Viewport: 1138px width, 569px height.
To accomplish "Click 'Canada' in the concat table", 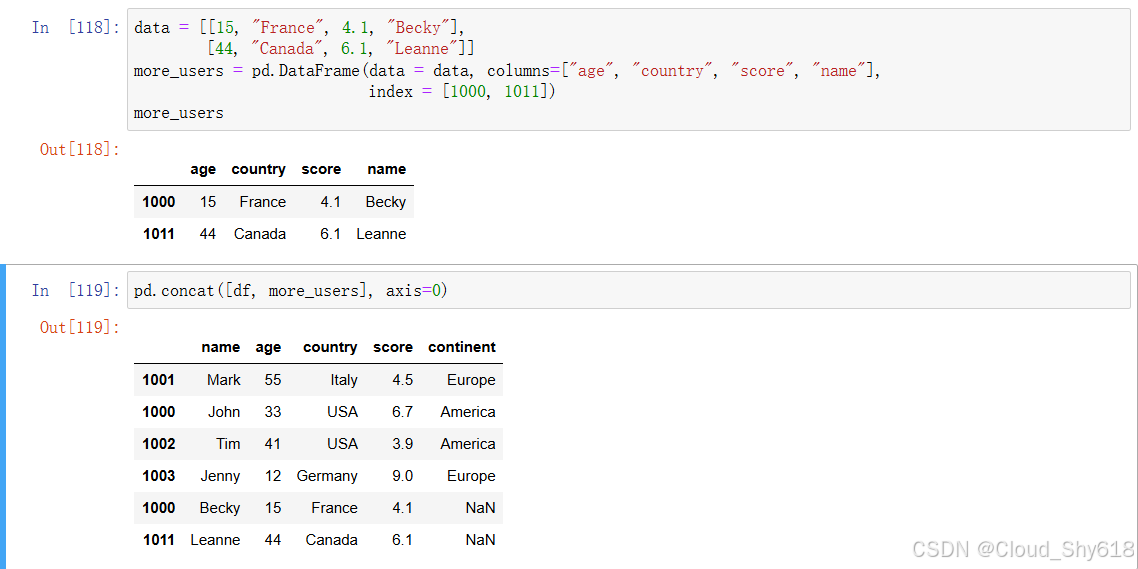I will point(332,539).
